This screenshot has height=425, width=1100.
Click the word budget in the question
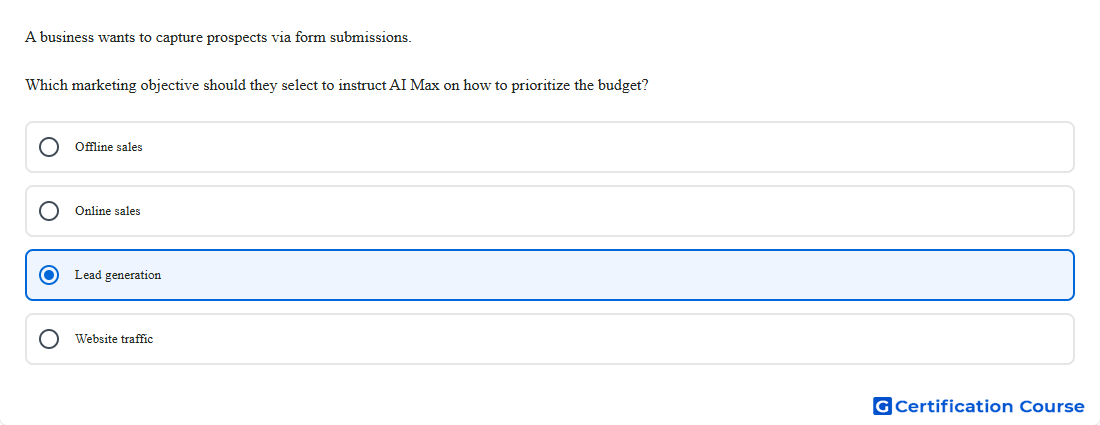pos(623,86)
